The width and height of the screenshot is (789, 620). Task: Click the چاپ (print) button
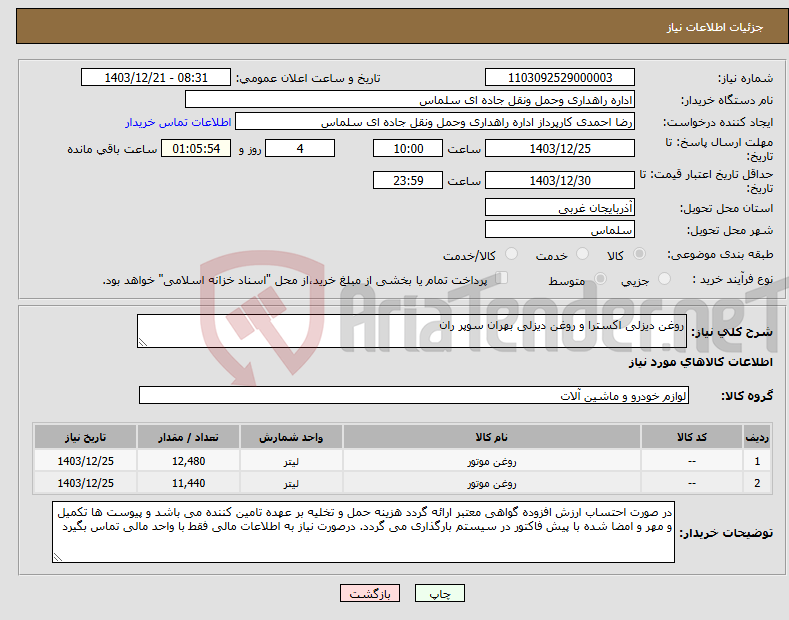[439, 593]
